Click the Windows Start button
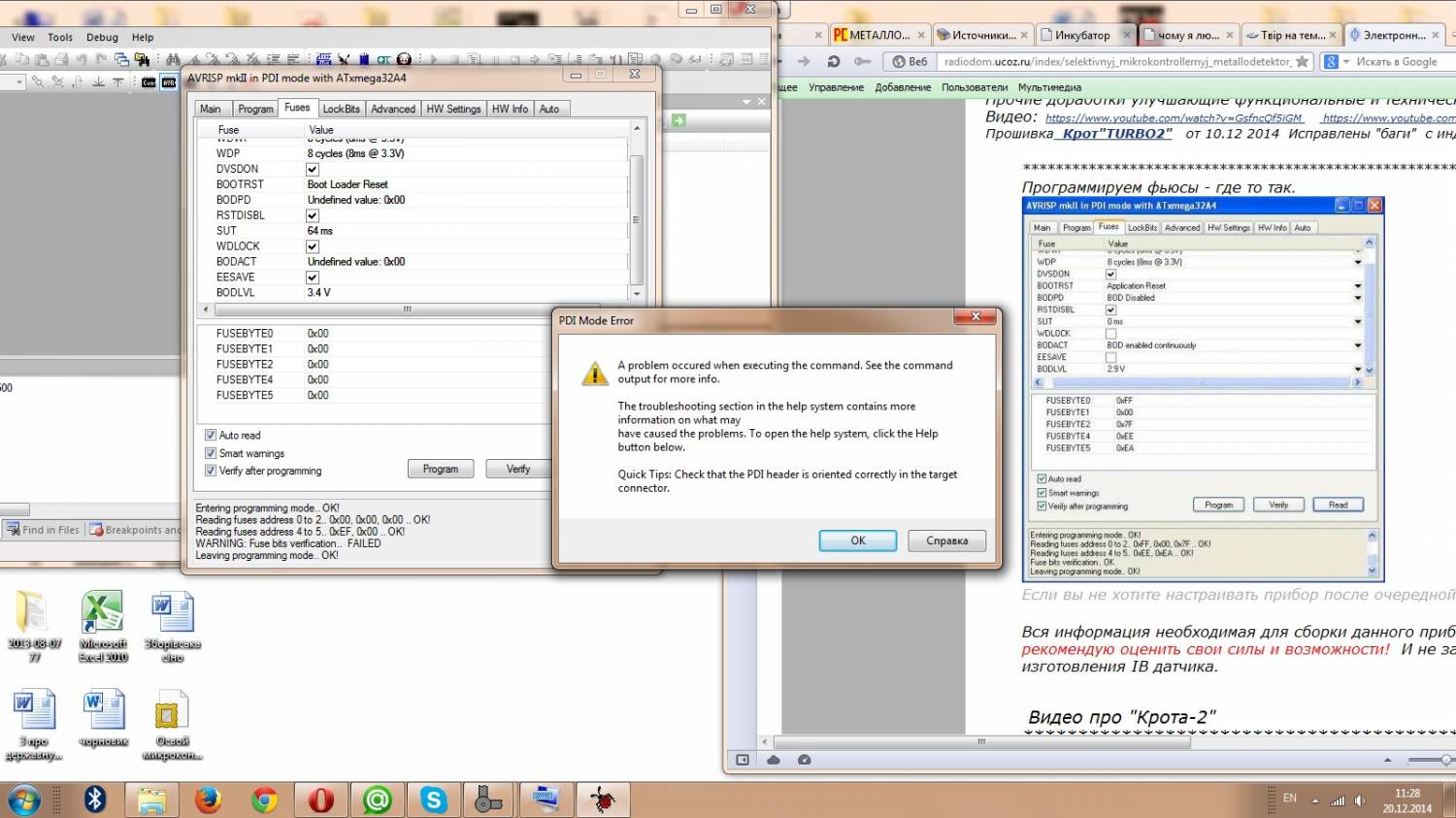Viewport: 1456px width, 818px height. click(x=23, y=801)
